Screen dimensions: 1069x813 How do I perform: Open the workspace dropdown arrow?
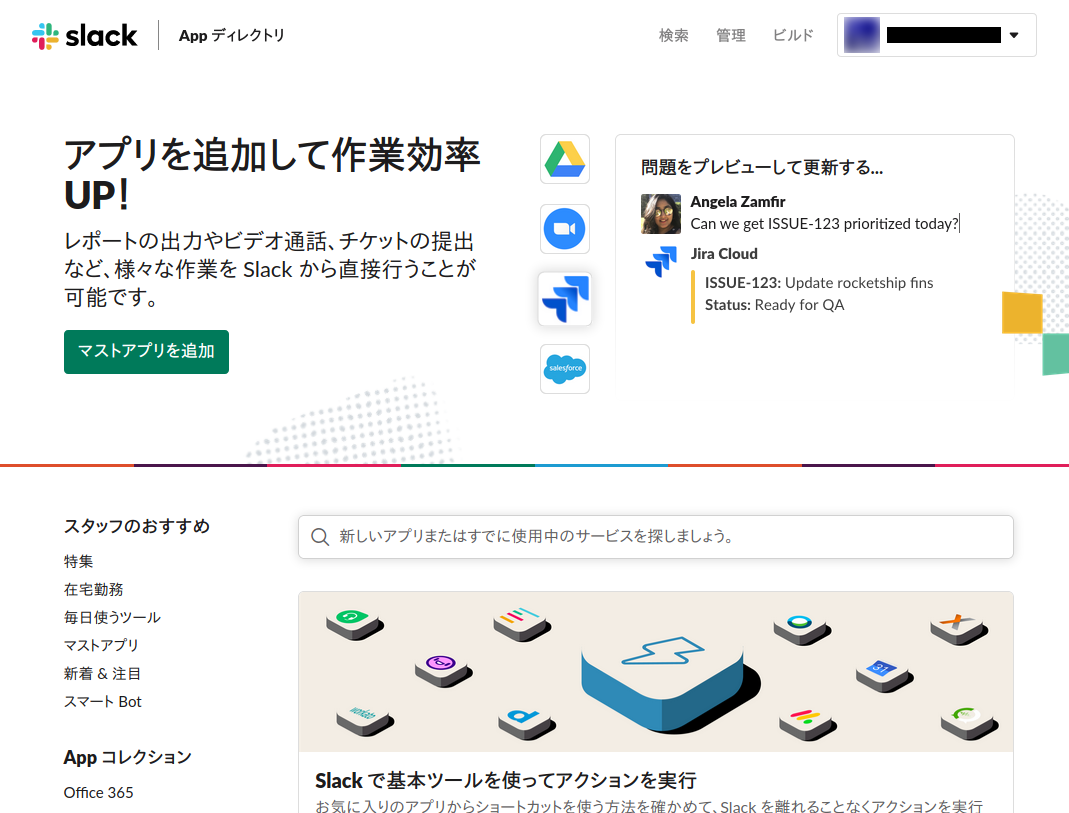[1014, 35]
